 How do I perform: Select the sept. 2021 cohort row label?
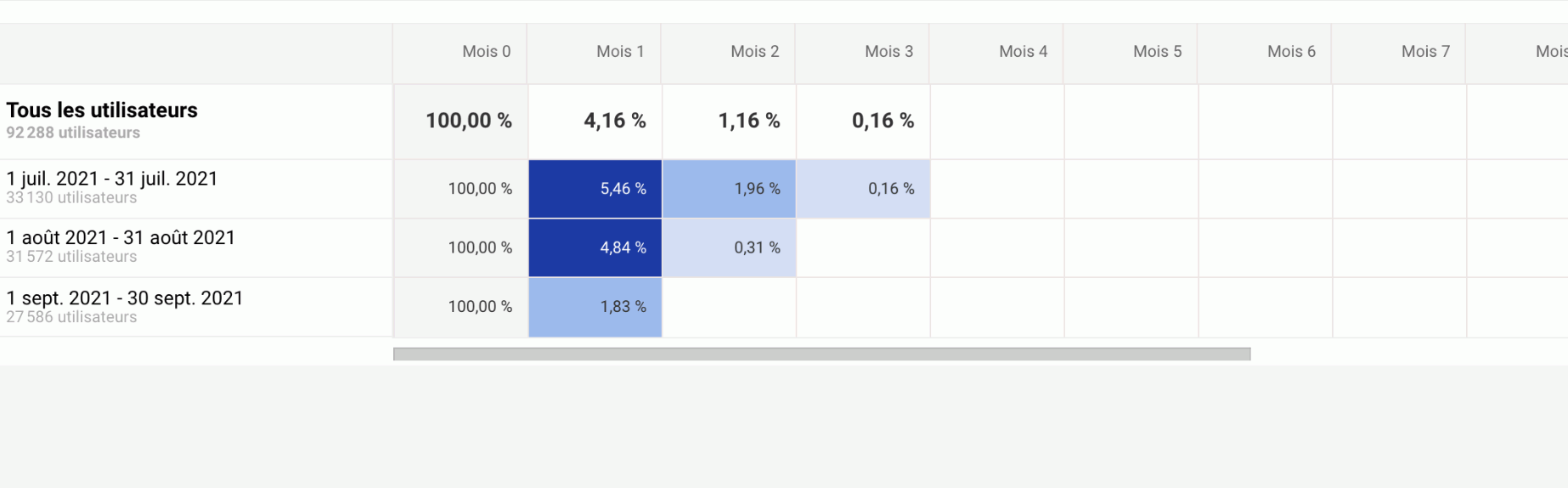coord(125,298)
